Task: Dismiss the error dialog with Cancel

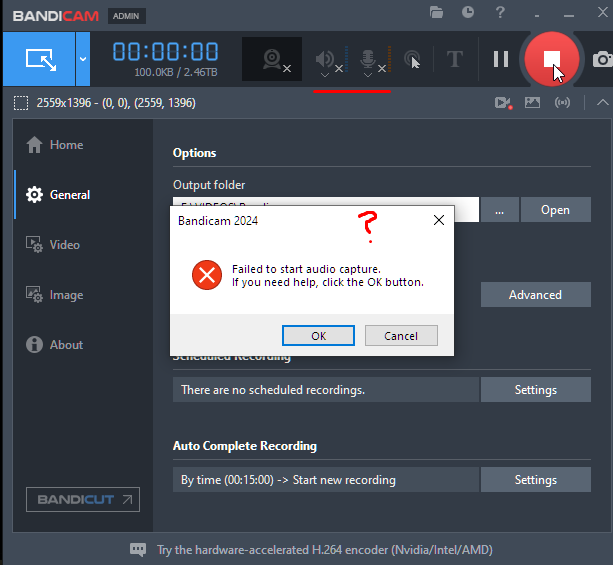Action: (x=401, y=335)
